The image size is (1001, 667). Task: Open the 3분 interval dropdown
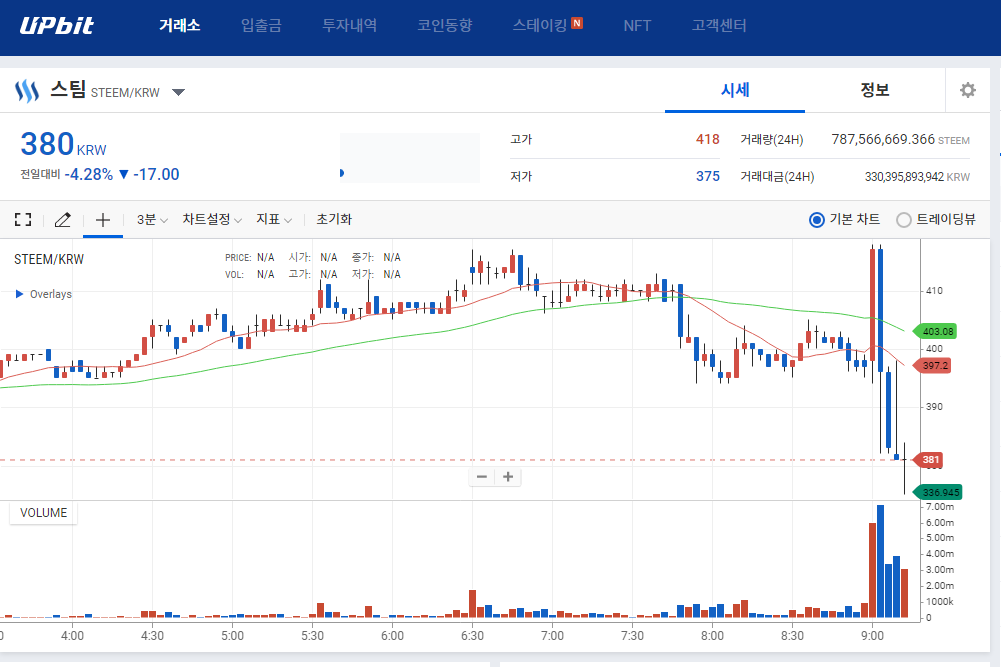coord(152,220)
